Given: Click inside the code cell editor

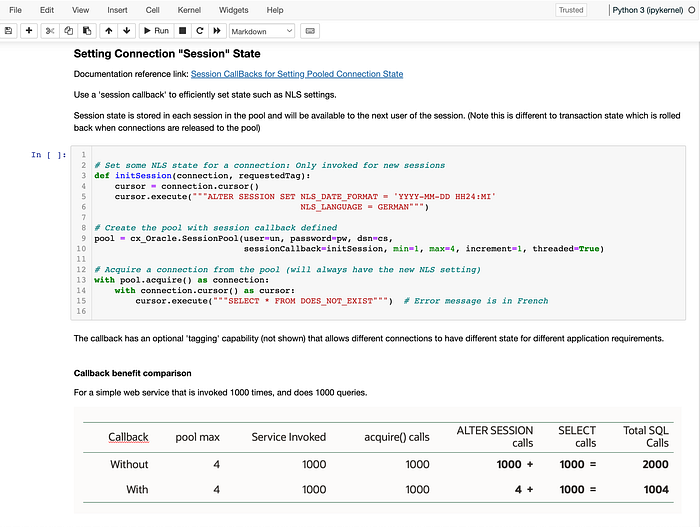Looking at the screenshot, I should click(x=388, y=233).
